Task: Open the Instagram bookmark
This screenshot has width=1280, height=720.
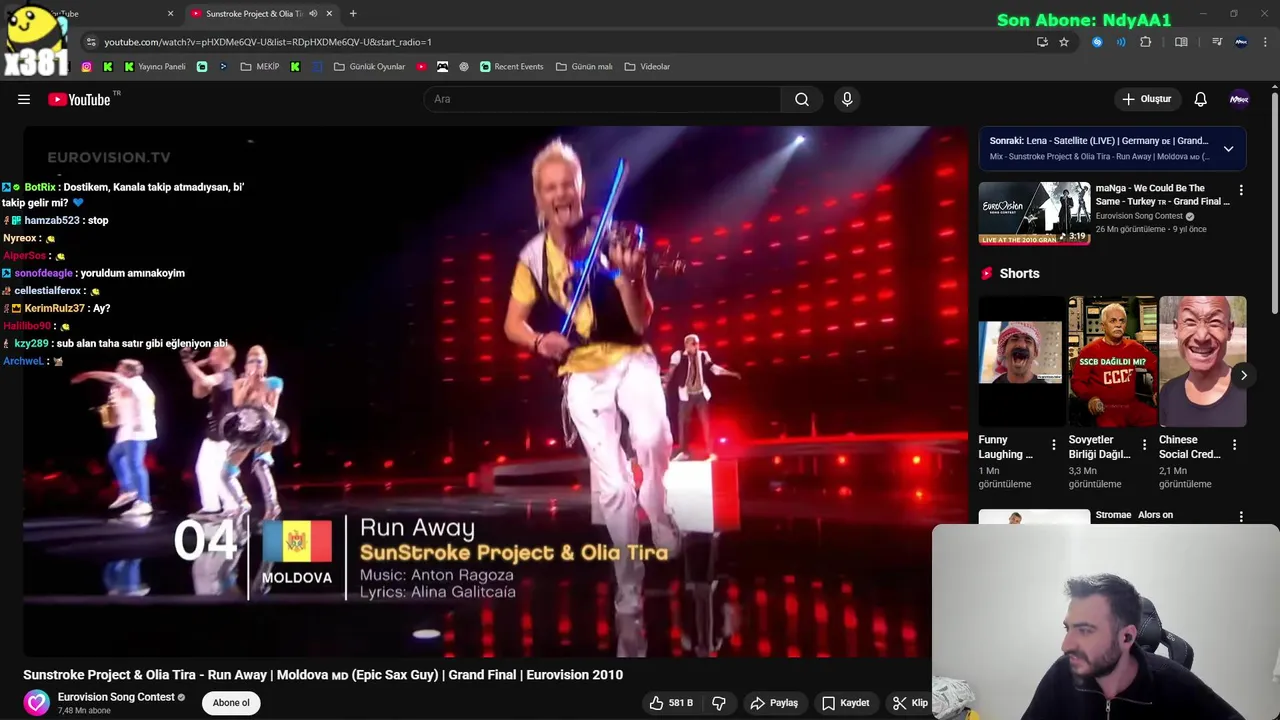Action: 87,67
